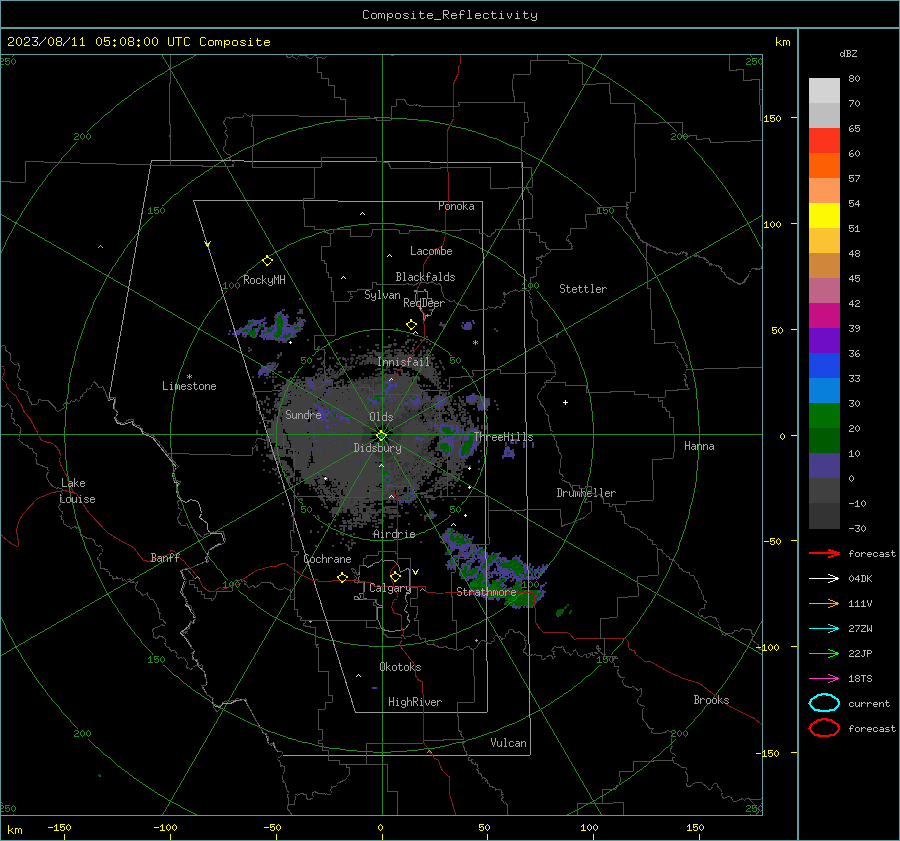Select the 30 dBZ light blue swatch
Image resolution: width=900 pixels, height=841 pixels.
pyautogui.click(x=824, y=390)
